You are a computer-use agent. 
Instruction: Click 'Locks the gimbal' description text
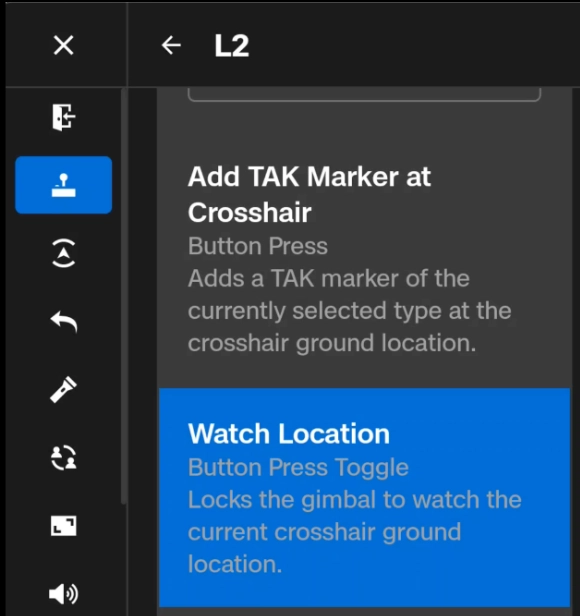click(355, 532)
